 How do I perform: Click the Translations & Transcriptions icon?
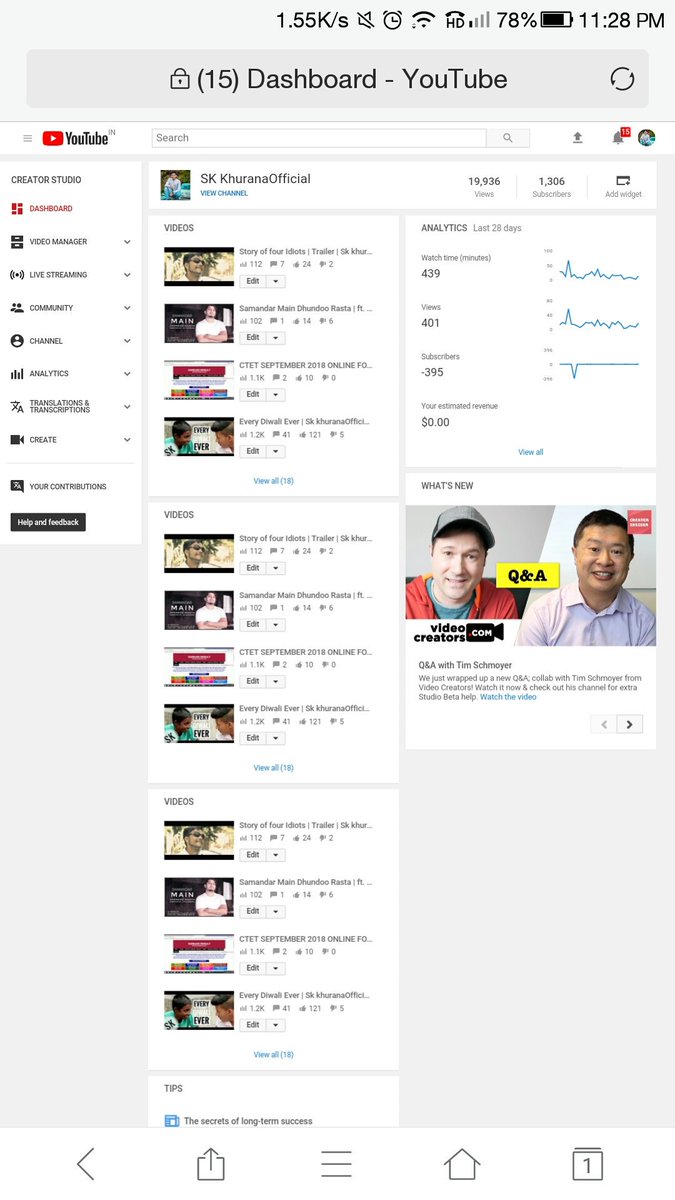point(17,407)
